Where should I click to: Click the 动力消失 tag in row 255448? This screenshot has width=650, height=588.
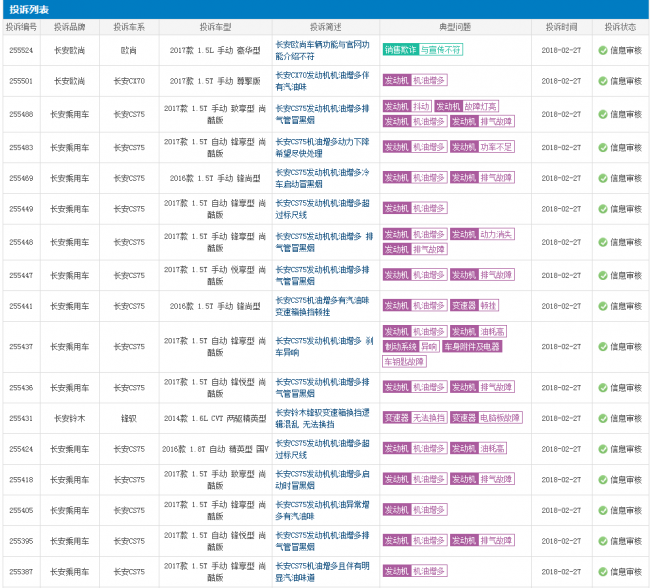[x=496, y=234]
